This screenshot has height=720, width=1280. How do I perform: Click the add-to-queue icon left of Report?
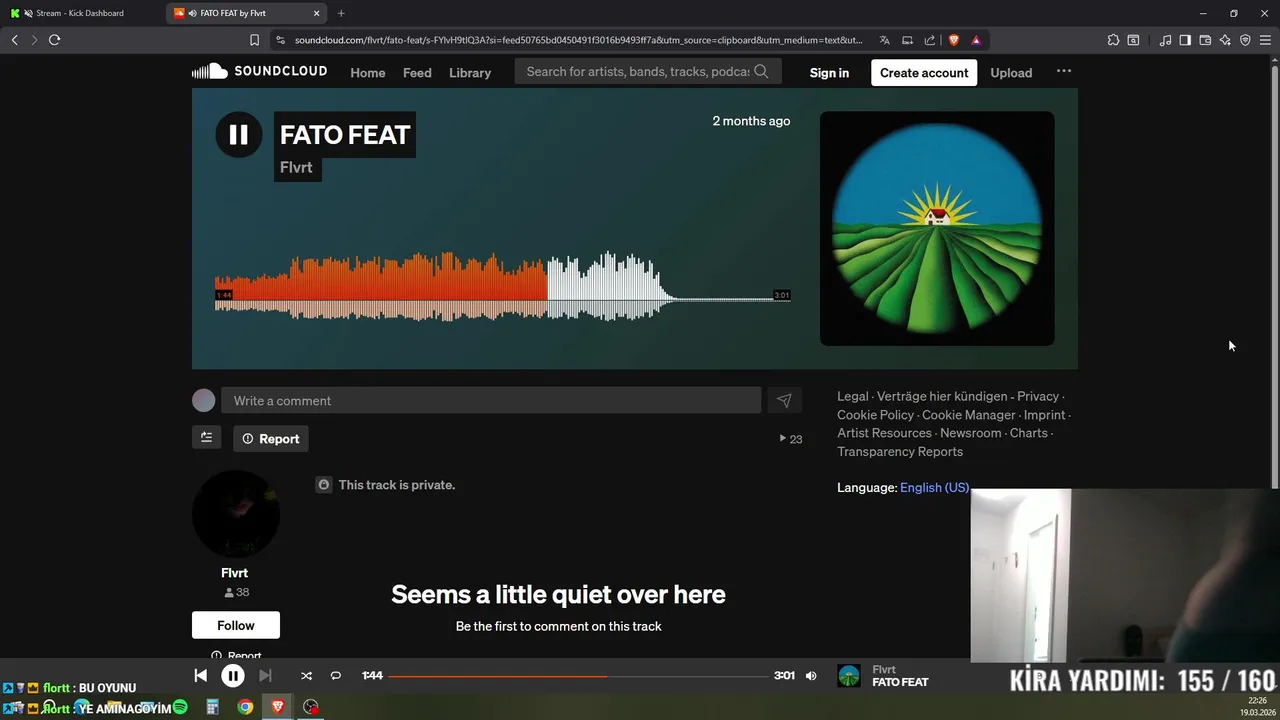coord(206,437)
